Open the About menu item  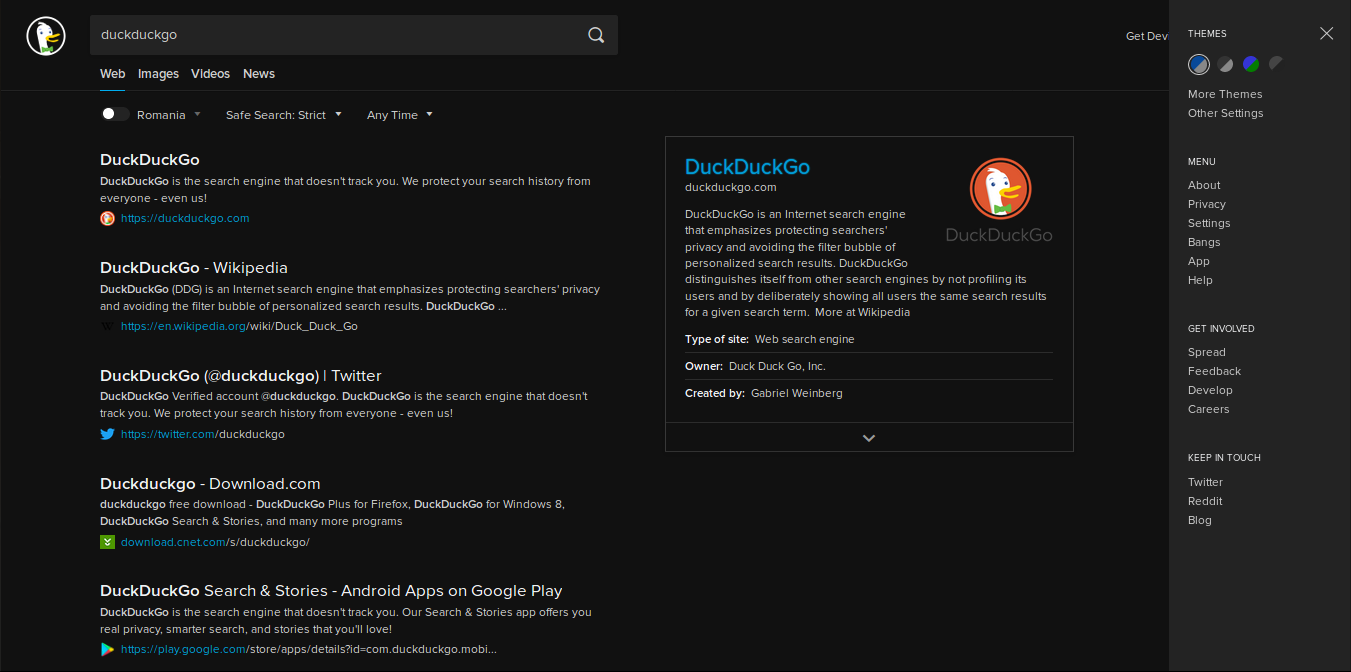[x=1204, y=185]
